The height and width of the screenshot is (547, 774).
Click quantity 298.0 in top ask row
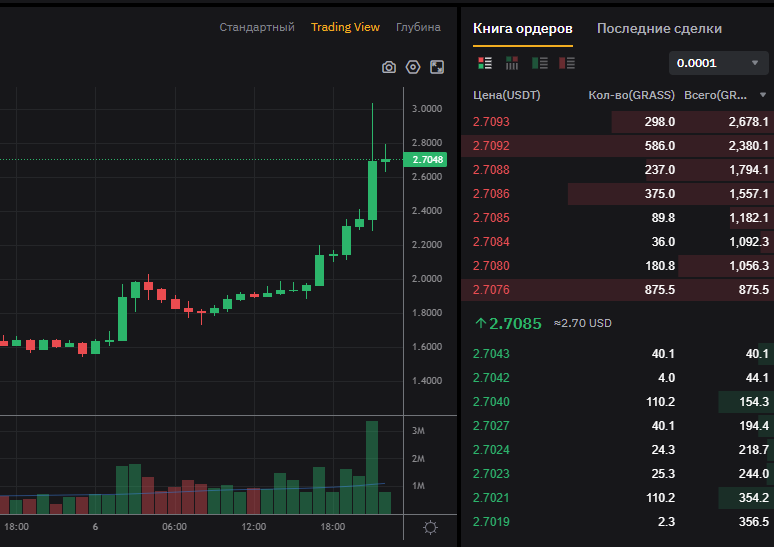pyautogui.click(x=659, y=122)
